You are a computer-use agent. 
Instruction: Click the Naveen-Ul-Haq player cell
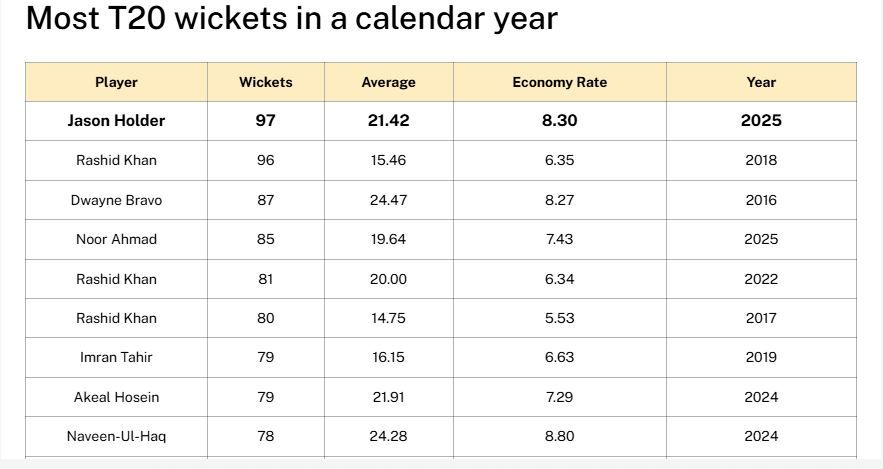point(116,436)
